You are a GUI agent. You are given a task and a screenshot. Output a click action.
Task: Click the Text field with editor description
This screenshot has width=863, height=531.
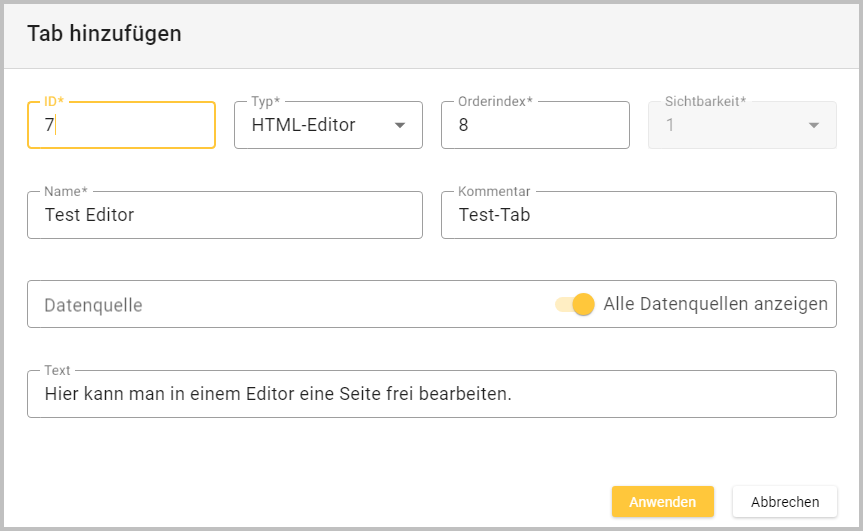[x=430, y=394]
